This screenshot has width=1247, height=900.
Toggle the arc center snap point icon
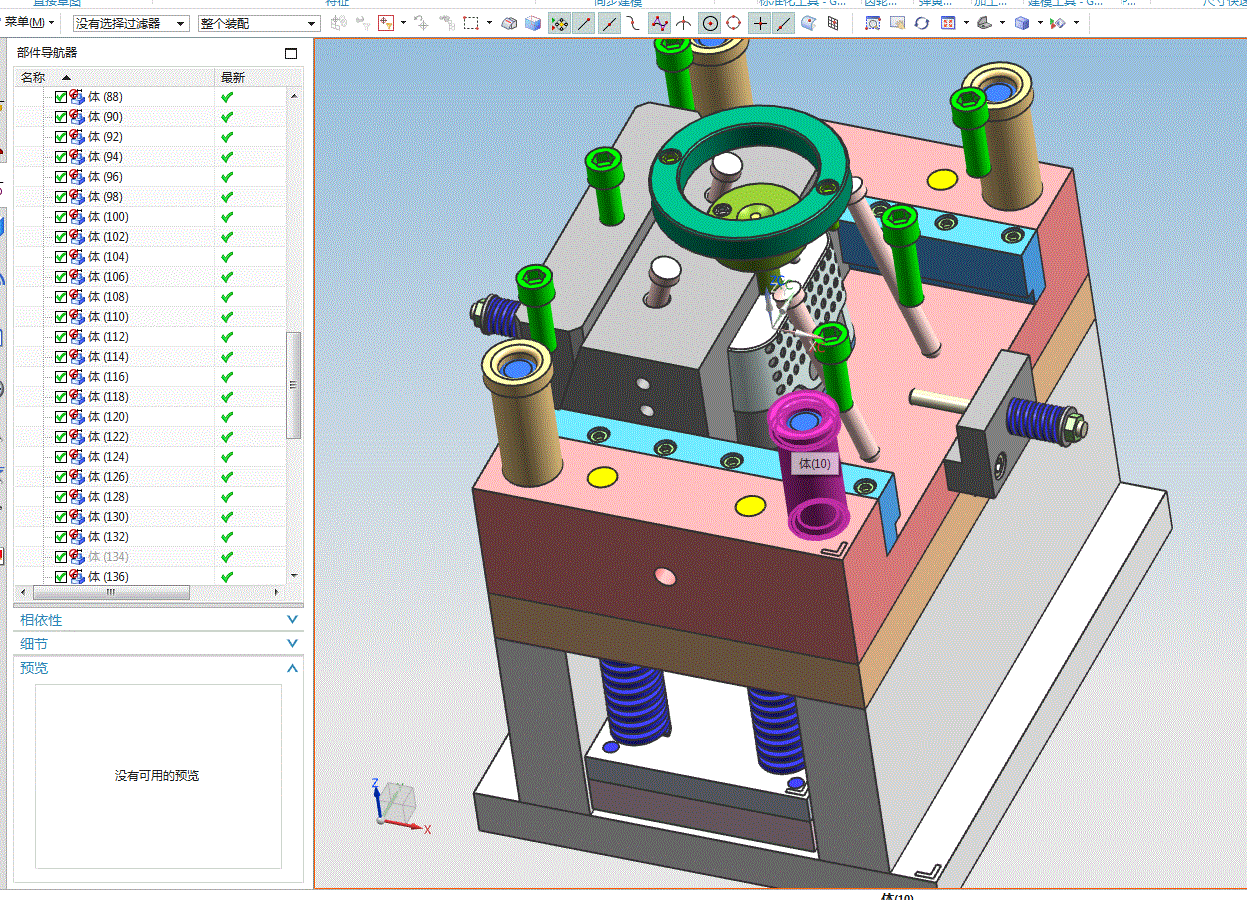point(710,23)
